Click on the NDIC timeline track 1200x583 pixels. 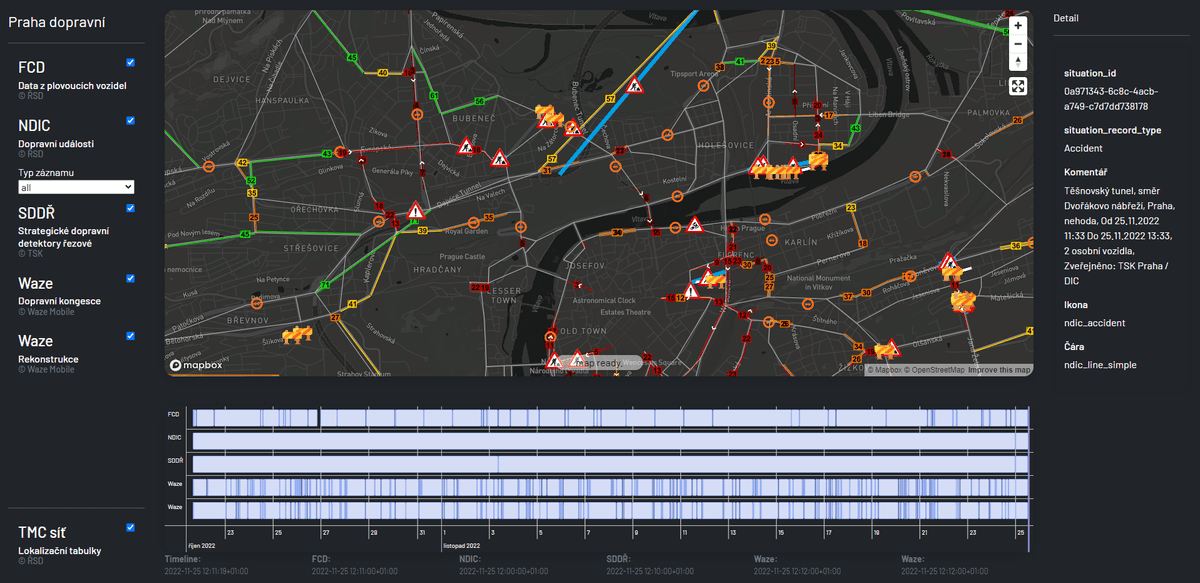(x=610, y=440)
